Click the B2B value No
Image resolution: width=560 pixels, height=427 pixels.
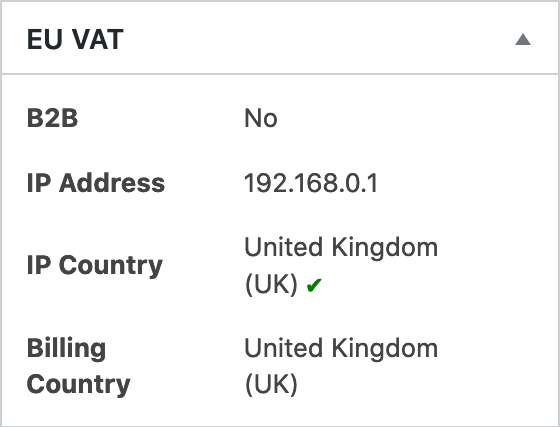[261, 118]
